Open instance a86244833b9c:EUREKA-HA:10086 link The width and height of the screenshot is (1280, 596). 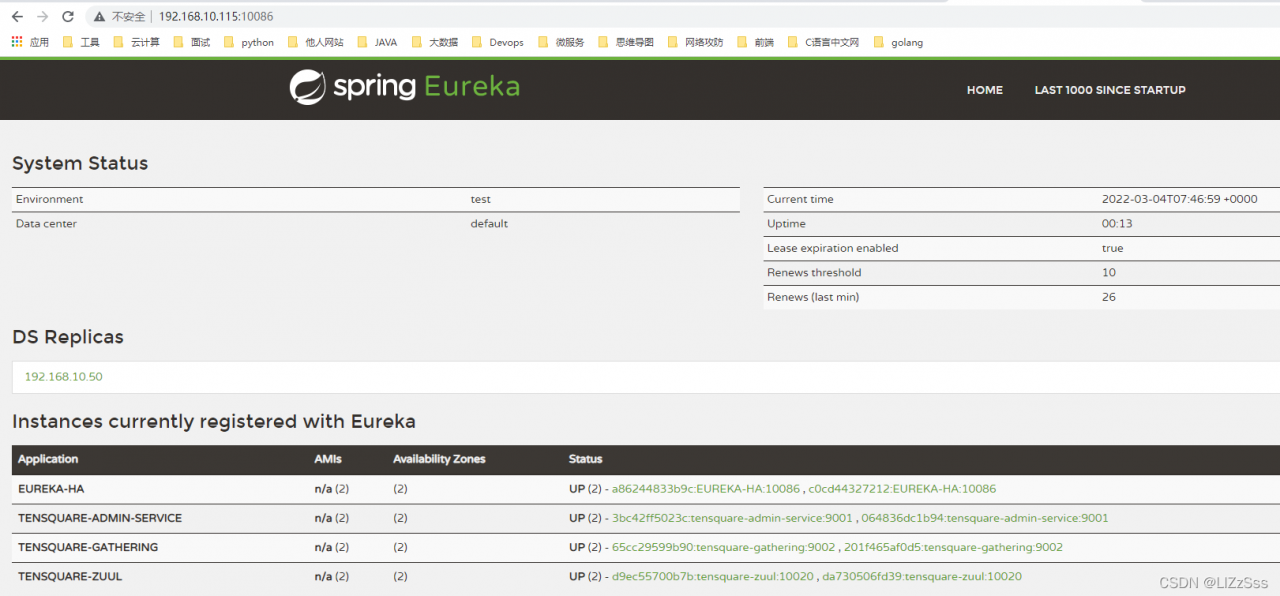(x=706, y=489)
